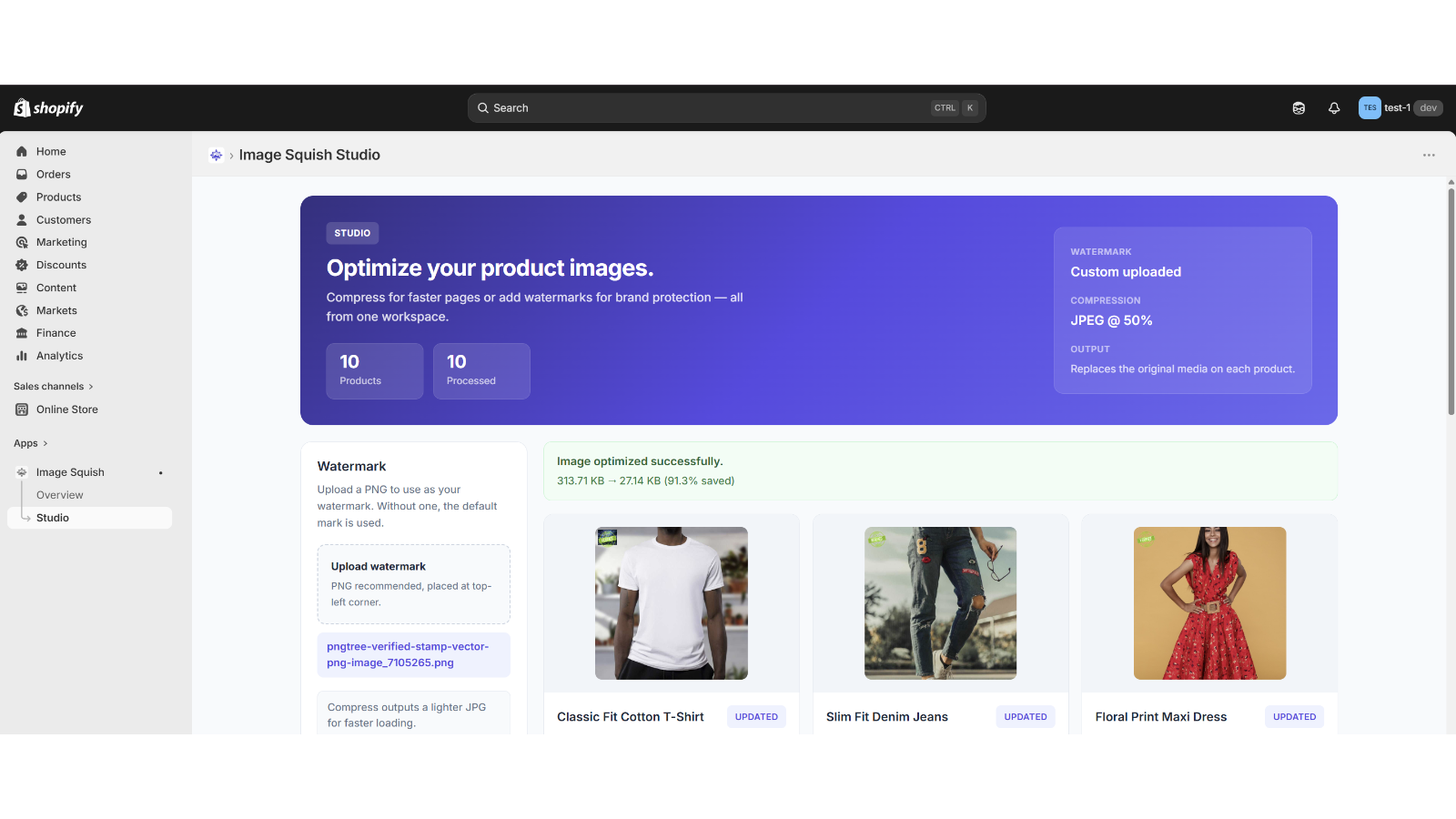Click the Shopify logo
The height and width of the screenshot is (819, 1456).
(48, 107)
